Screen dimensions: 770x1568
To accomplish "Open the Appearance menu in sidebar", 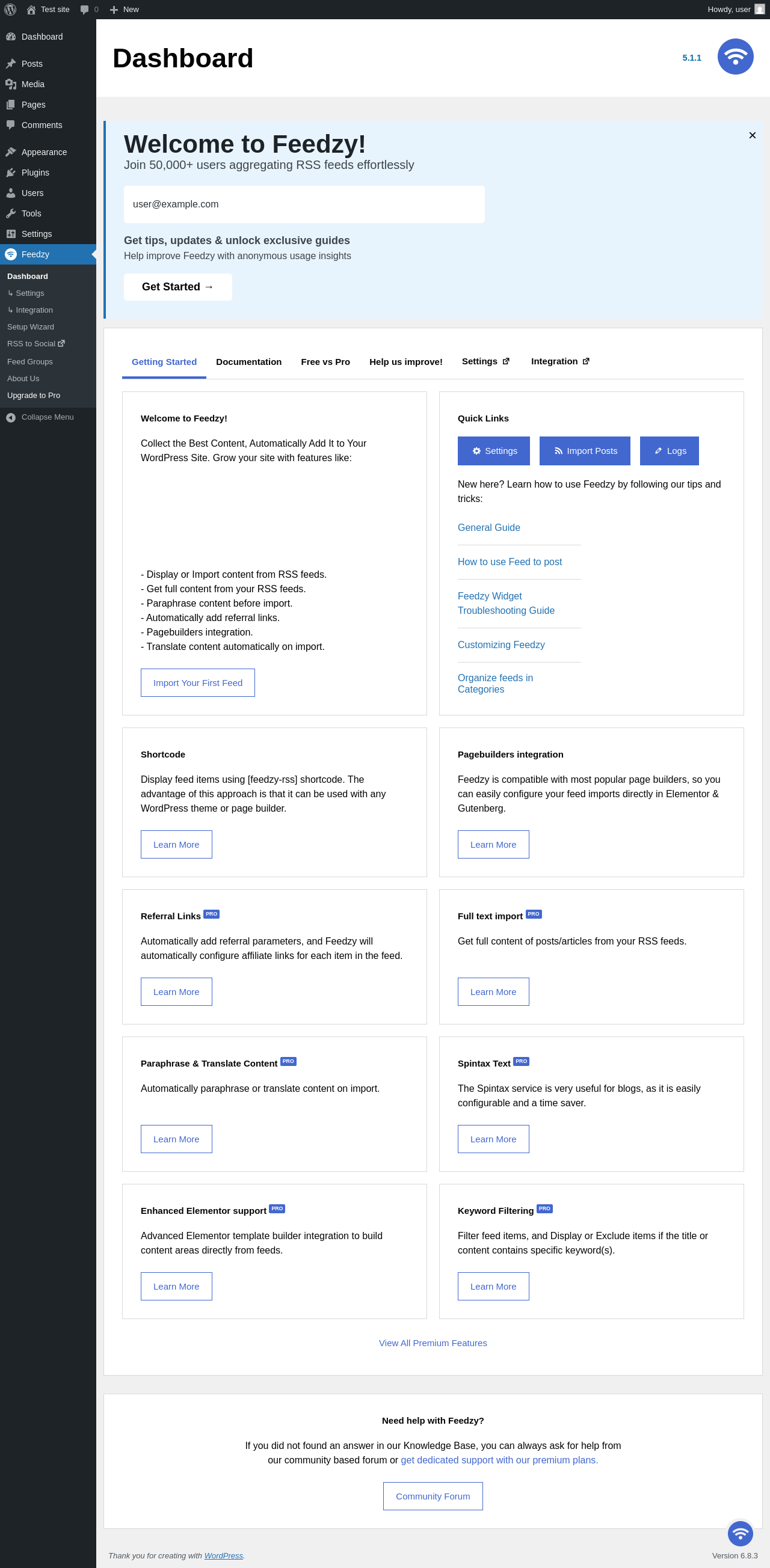I will click(x=44, y=152).
